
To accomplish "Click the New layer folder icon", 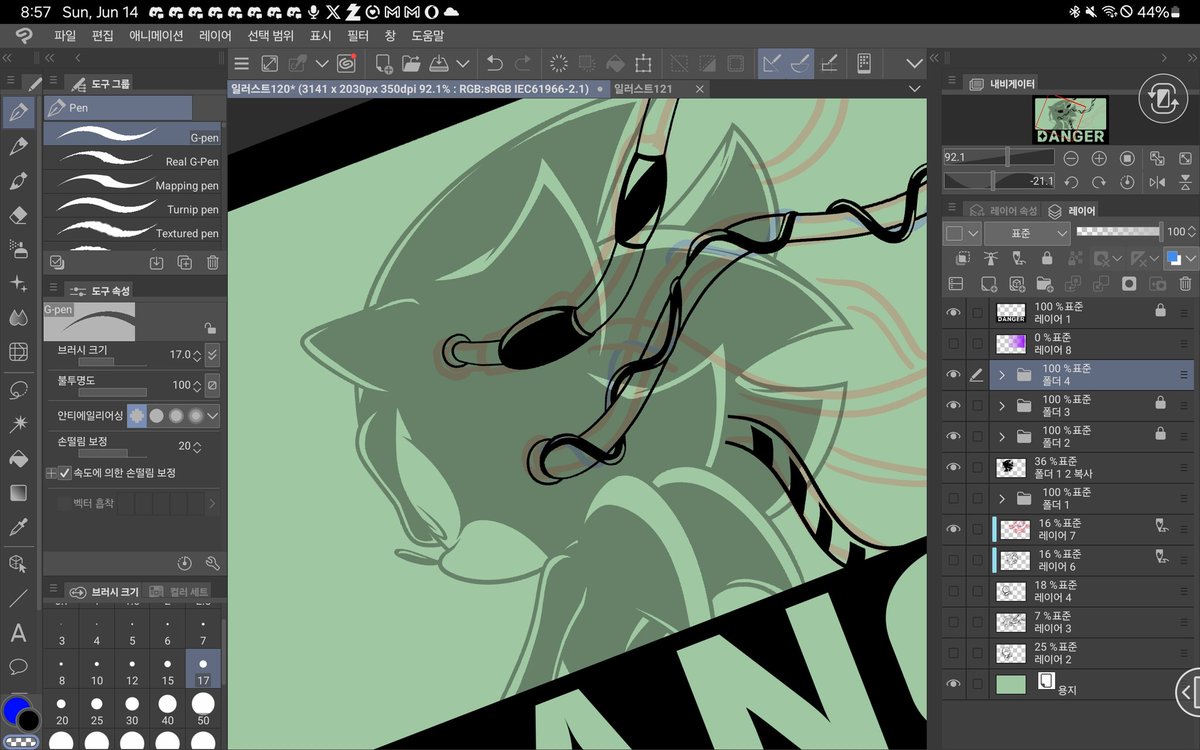I will (x=1044, y=284).
